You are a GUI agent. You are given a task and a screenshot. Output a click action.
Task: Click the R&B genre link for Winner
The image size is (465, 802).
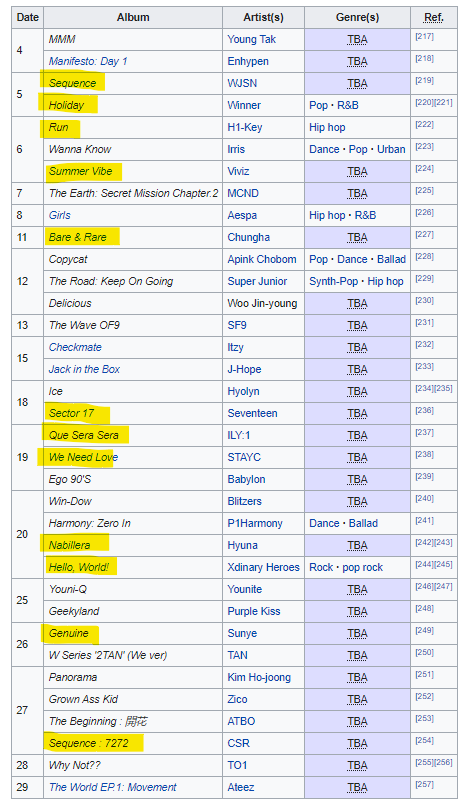pos(348,105)
